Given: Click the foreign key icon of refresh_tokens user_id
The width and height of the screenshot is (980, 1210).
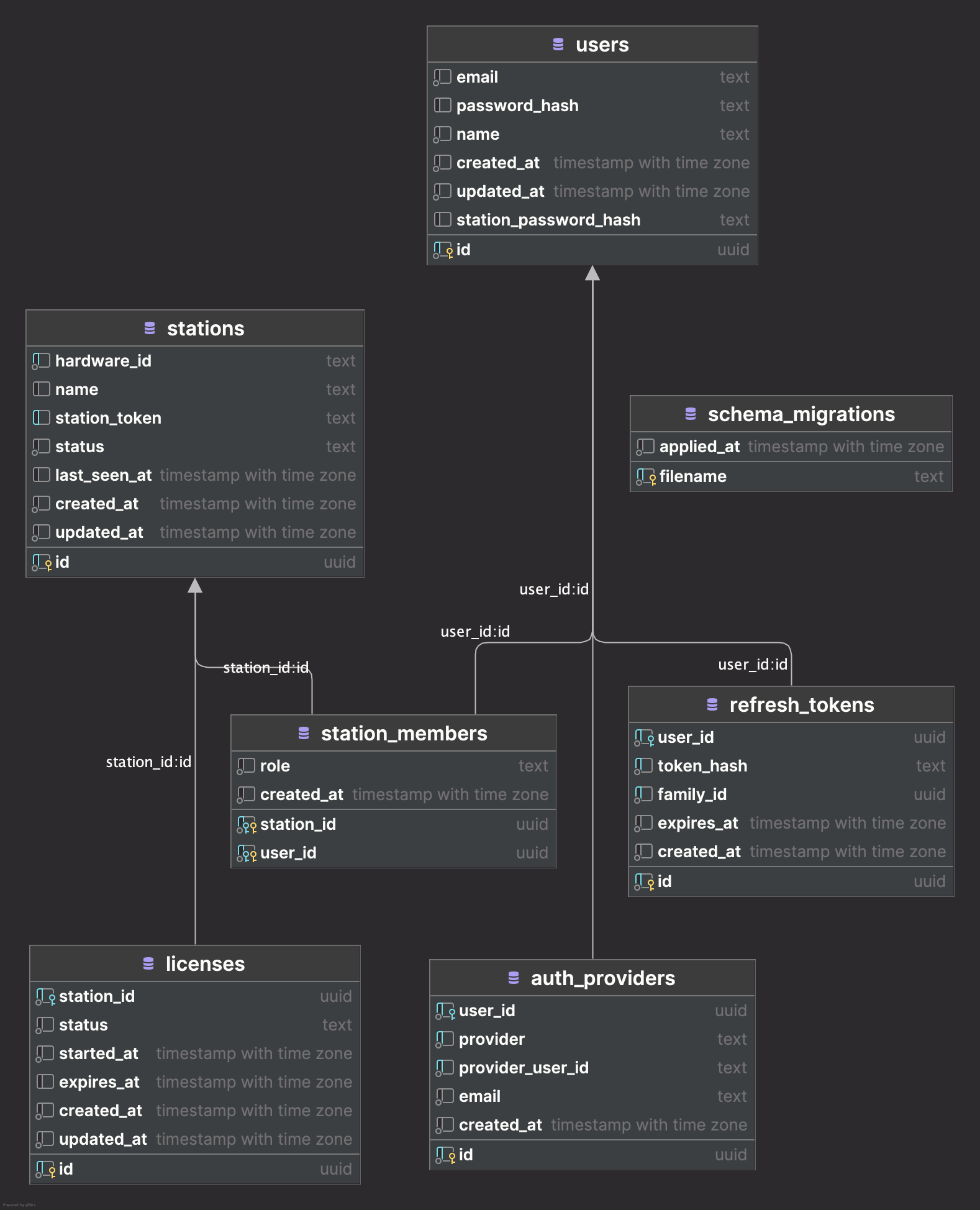Looking at the screenshot, I should click(645, 738).
